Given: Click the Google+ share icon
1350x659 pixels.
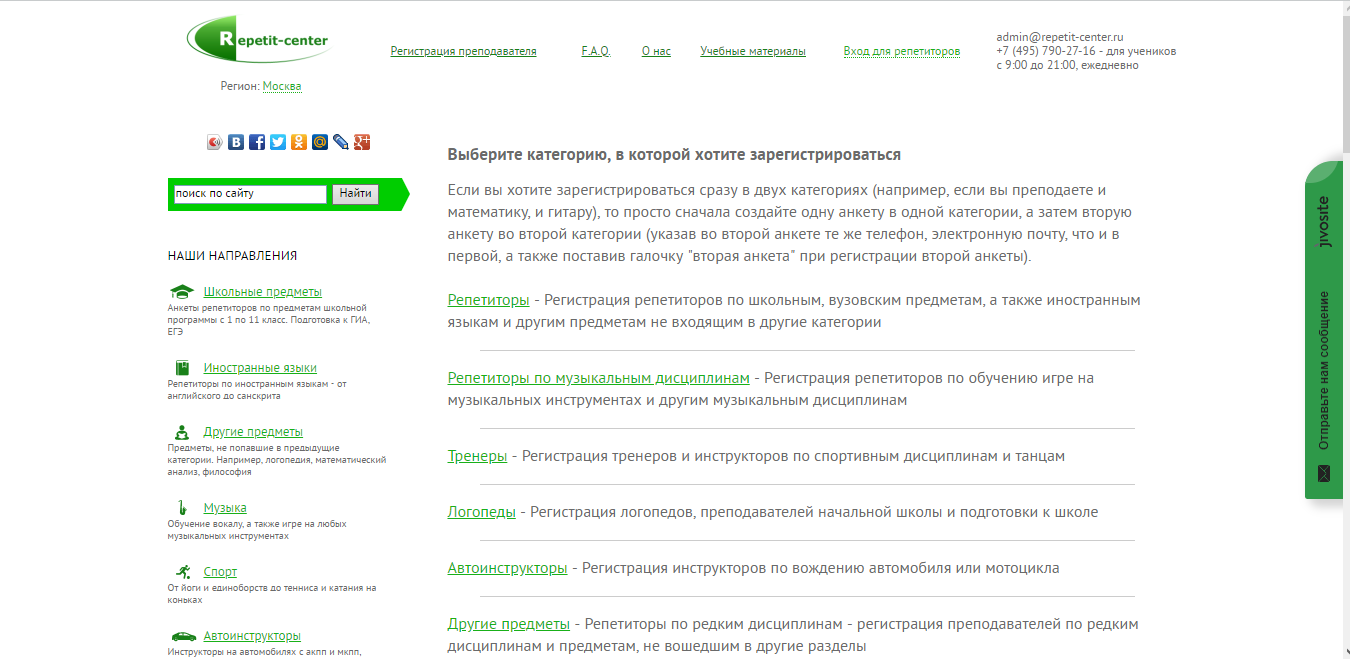Looking at the screenshot, I should click(x=362, y=142).
